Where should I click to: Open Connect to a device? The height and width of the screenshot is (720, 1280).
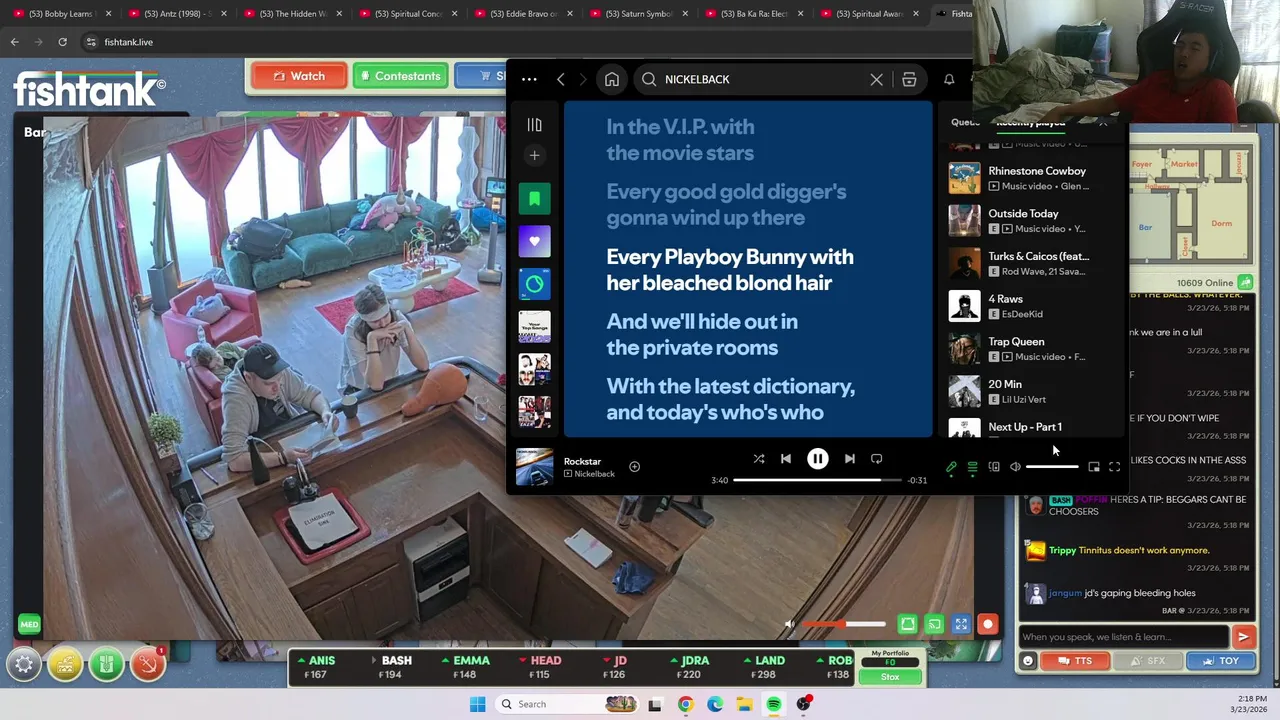(x=994, y=467)
